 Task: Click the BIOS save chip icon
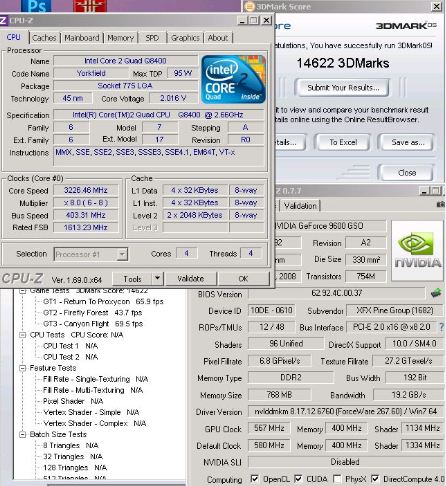click(x=436, y=293)
